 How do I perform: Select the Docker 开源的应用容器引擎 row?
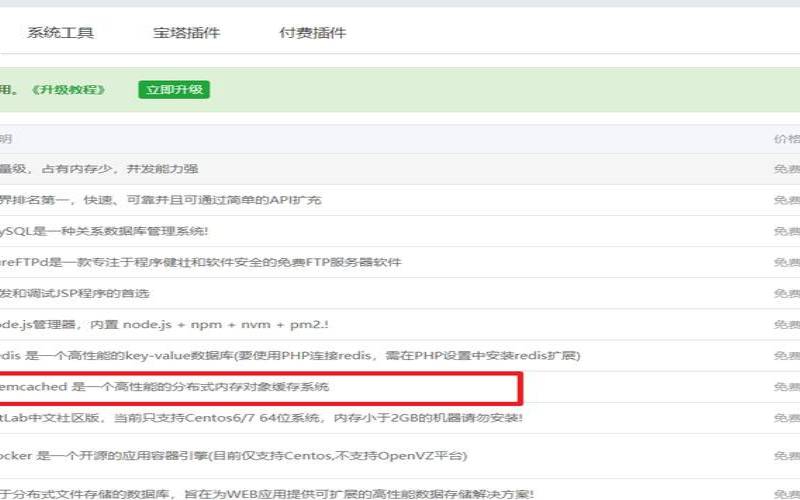[232, 455]
